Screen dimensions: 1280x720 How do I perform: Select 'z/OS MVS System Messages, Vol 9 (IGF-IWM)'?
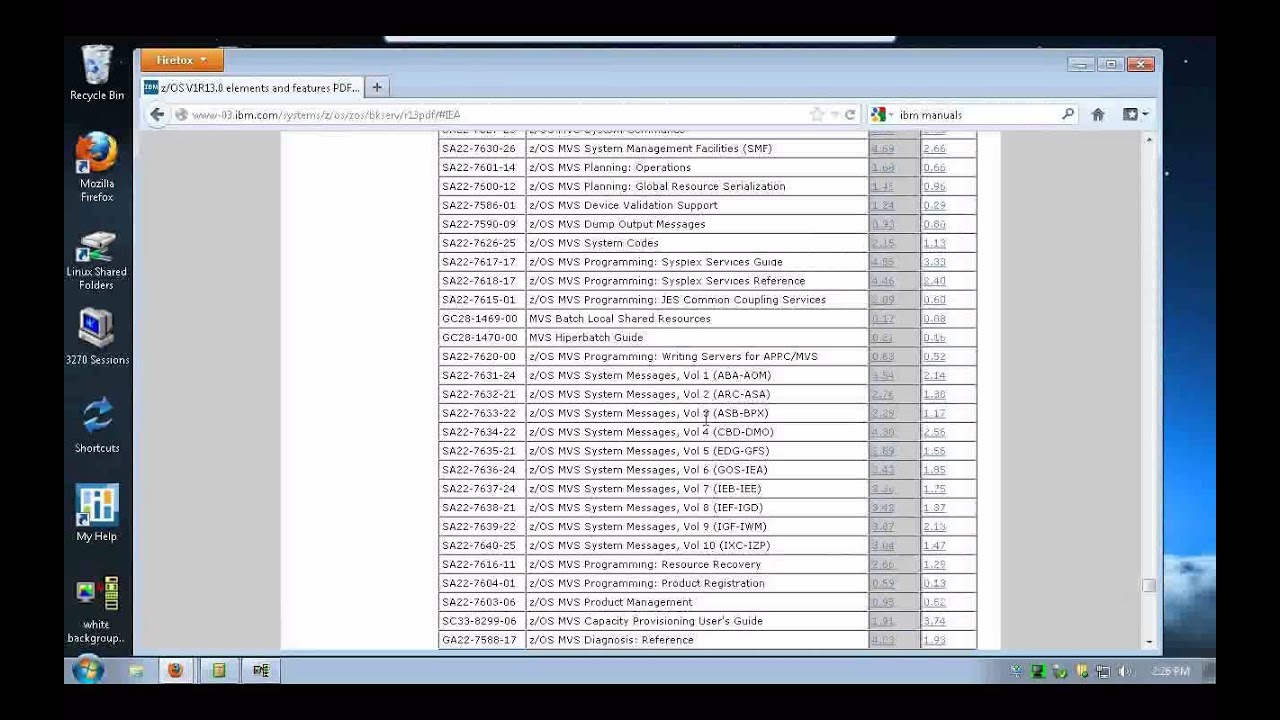coord(648,527)
